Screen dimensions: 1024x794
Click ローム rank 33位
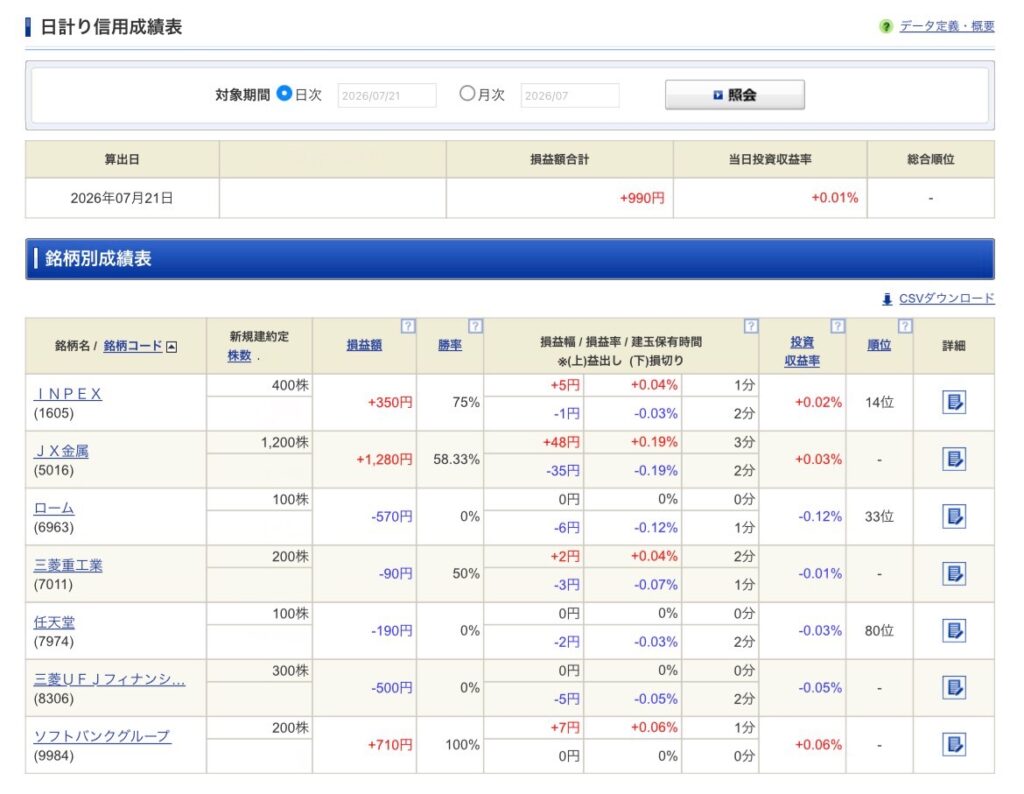[x=879, y=516]
